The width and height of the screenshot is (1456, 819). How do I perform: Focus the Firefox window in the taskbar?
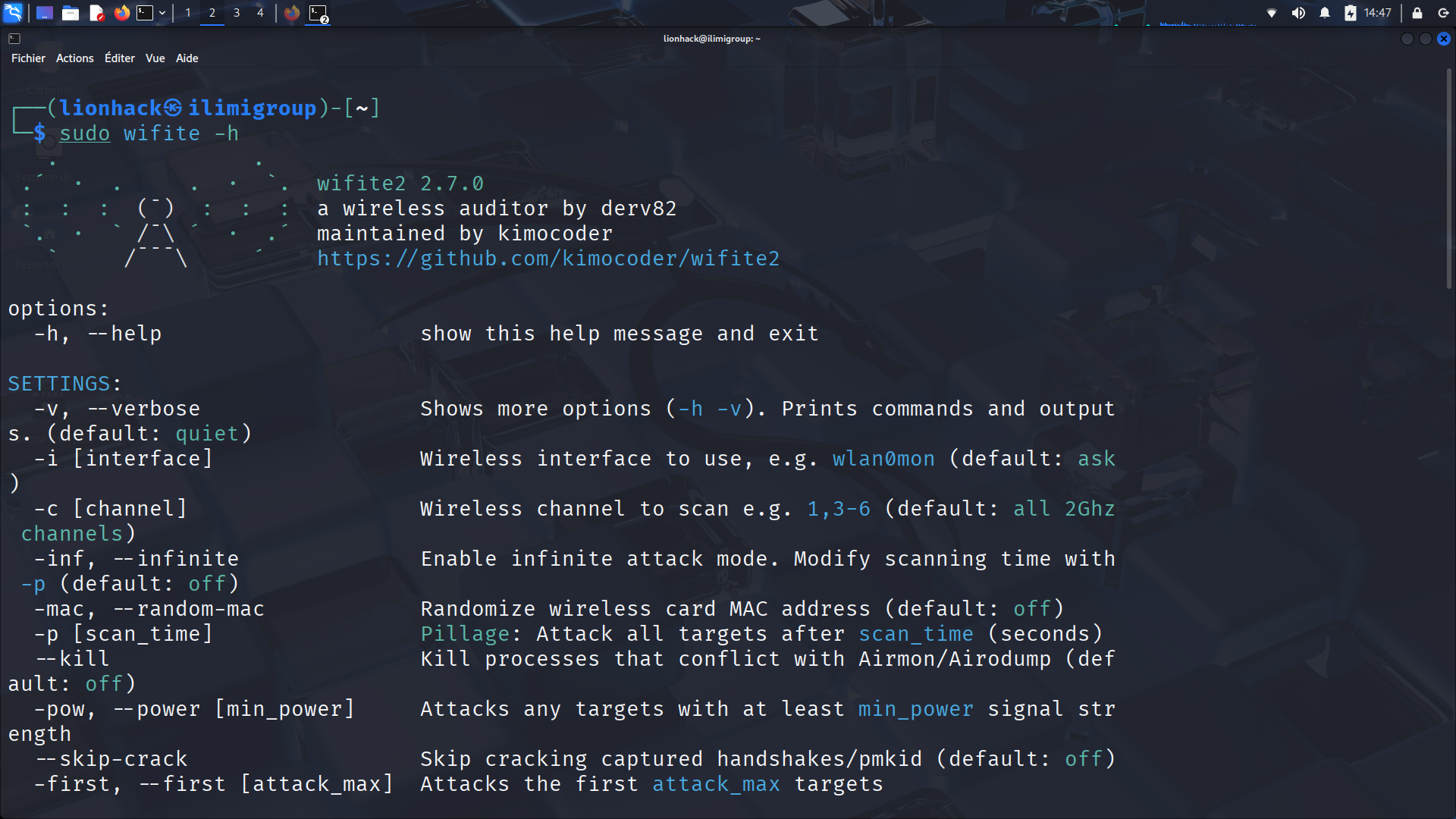click(292, 13)
